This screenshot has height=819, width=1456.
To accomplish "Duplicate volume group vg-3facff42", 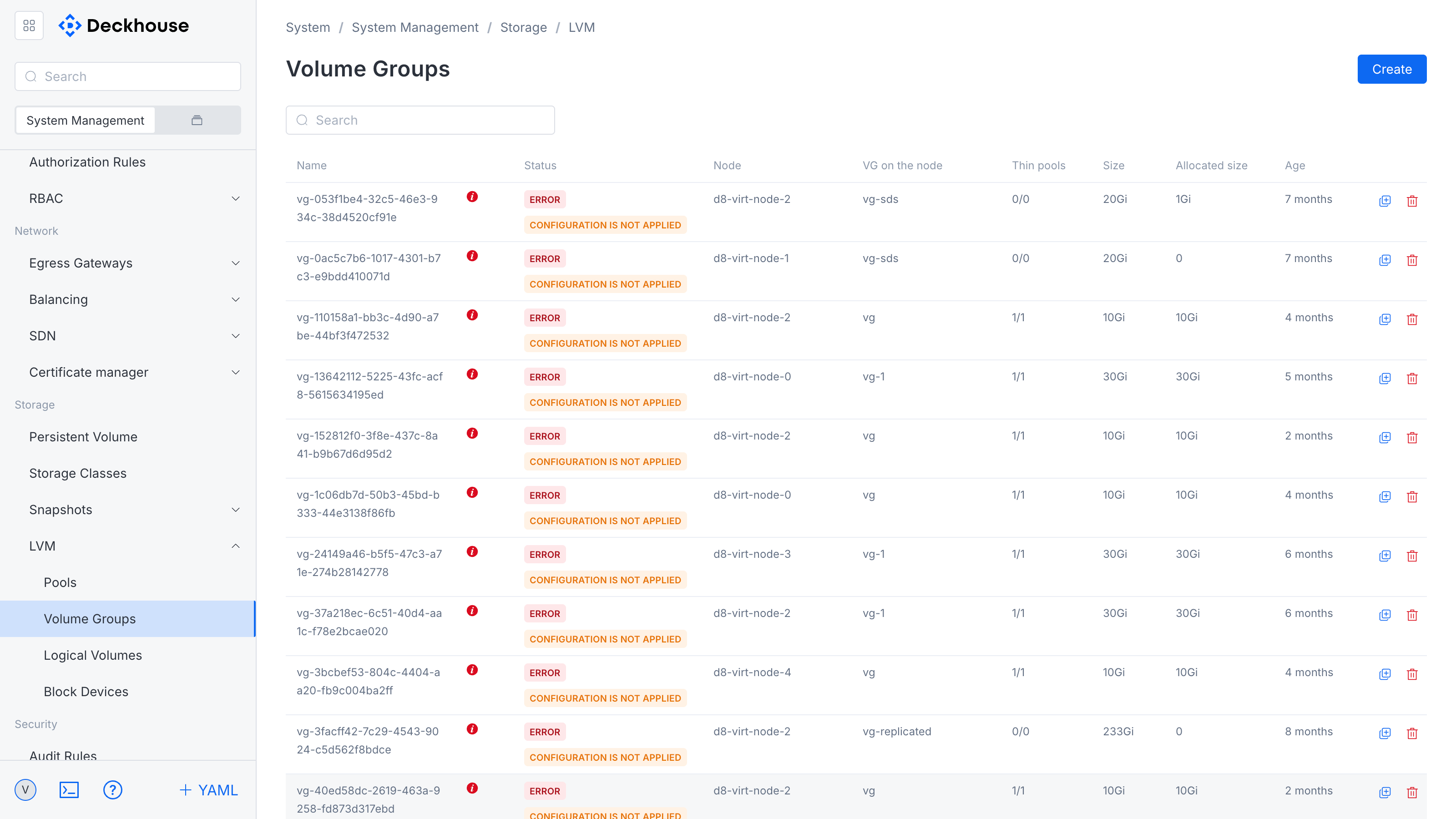I will [x=1385, y=733].
